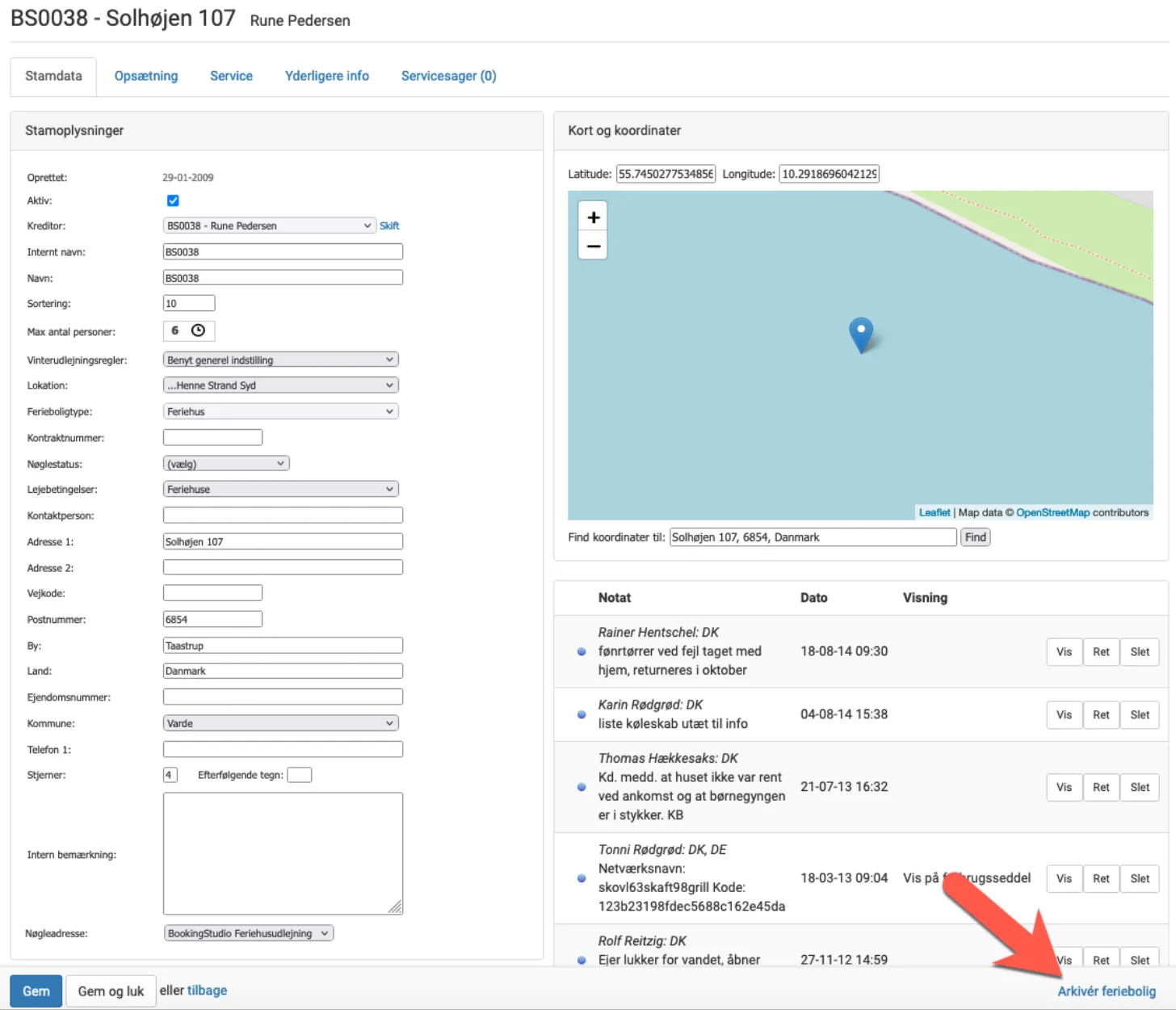Click blue dot beside Tonni Rødgrød note

(582, 878)
